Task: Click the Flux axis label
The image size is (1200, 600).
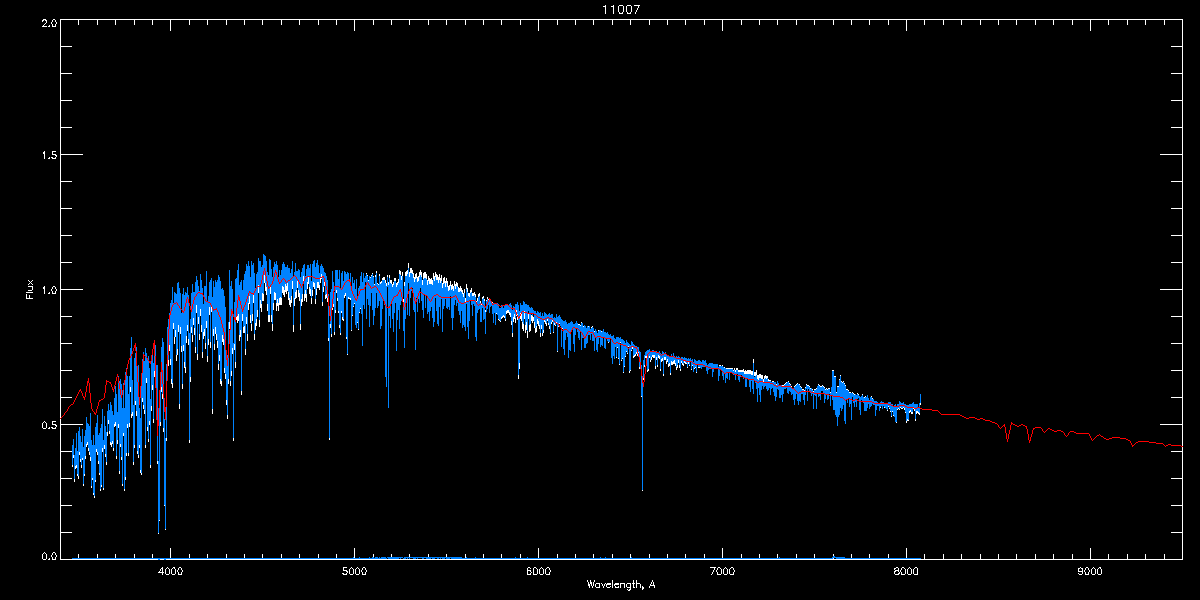Action: 30,291
